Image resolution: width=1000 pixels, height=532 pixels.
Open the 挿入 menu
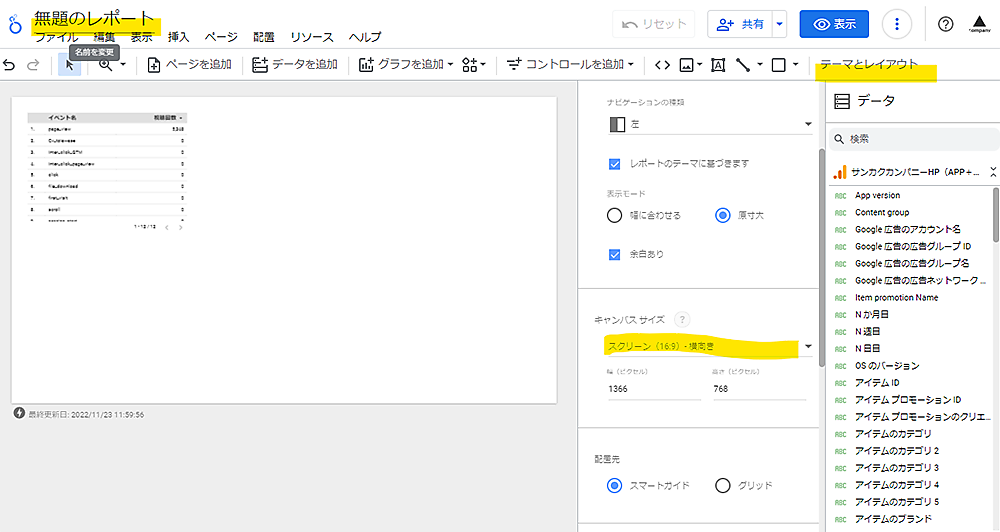click(x=179, y=37)
